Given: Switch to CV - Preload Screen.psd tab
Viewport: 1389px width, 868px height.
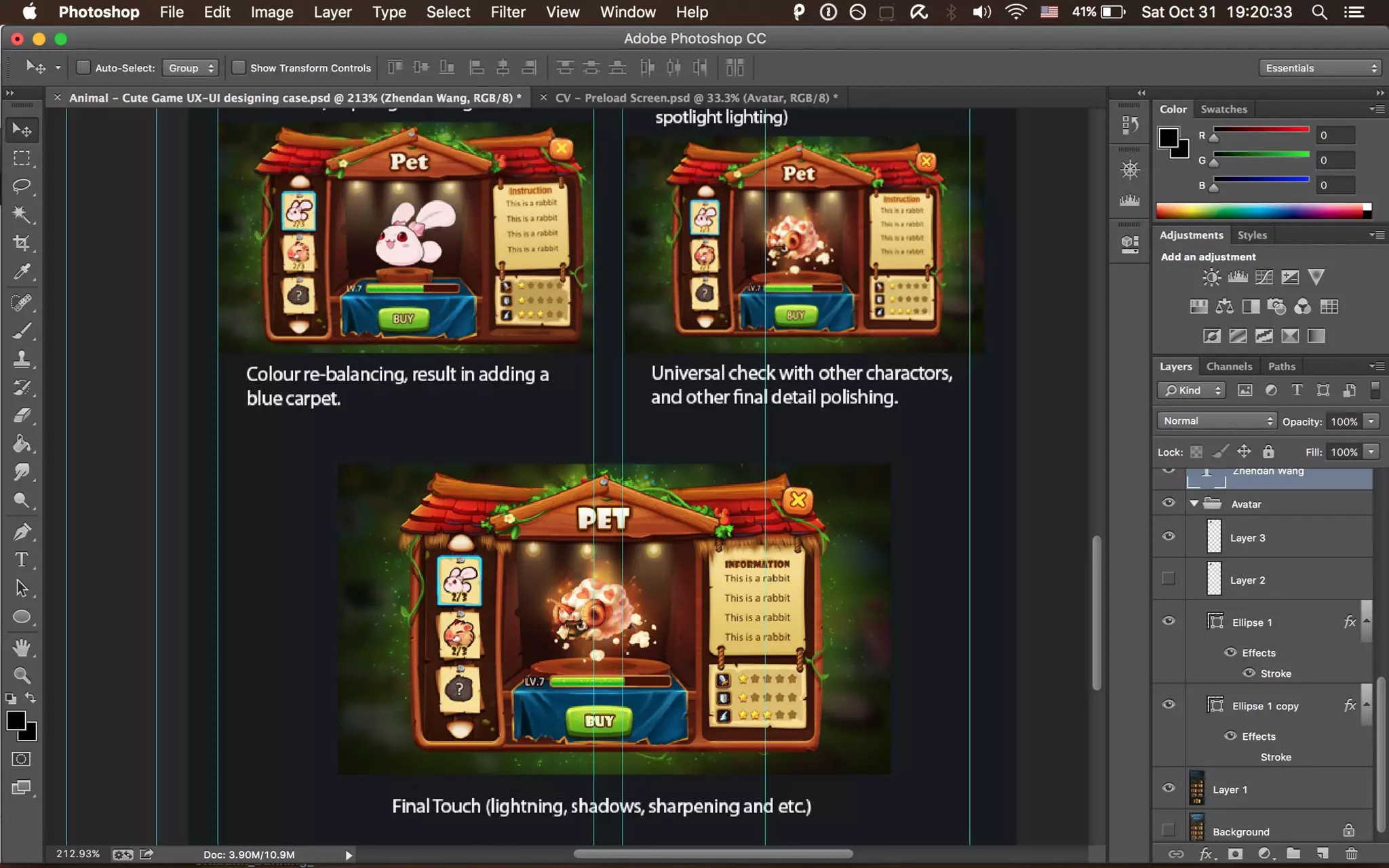Looking at the screenshot, I should [x=697, y=98].
